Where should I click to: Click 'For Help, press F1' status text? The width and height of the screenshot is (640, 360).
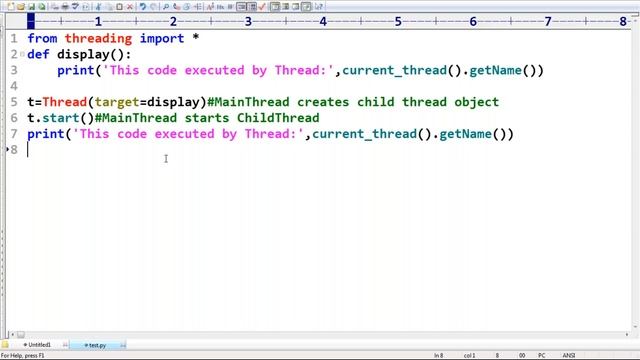coord(22,356)
